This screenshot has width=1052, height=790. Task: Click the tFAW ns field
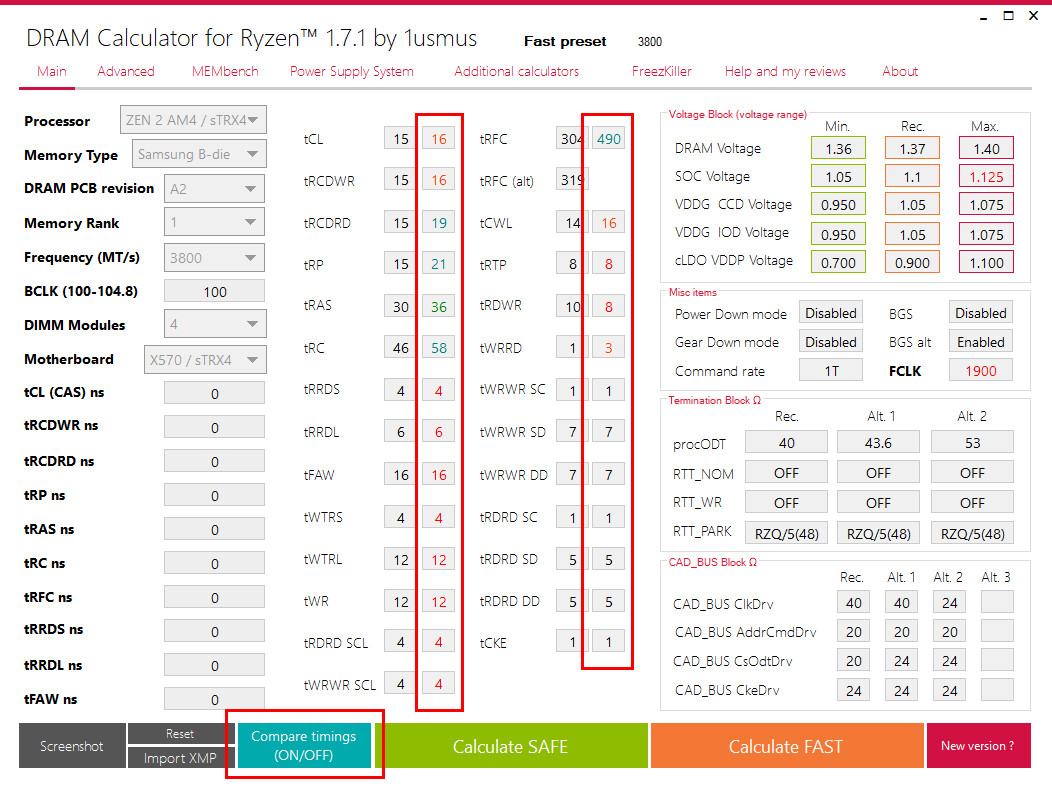click(x=215, y=699)
